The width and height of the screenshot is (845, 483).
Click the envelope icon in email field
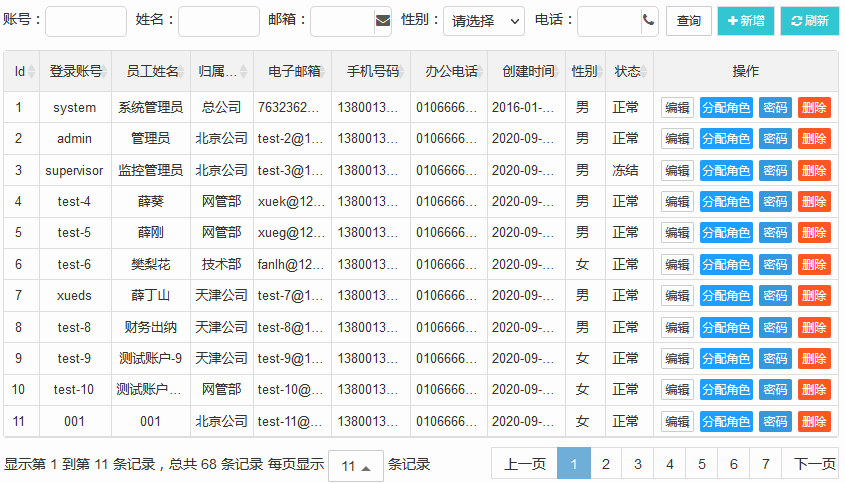click(x=383, y=20)
